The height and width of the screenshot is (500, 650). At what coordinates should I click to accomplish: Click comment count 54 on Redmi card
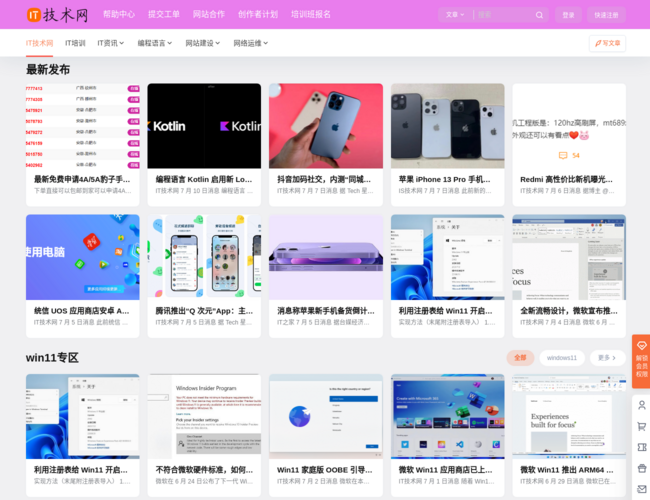click(569, 155)
